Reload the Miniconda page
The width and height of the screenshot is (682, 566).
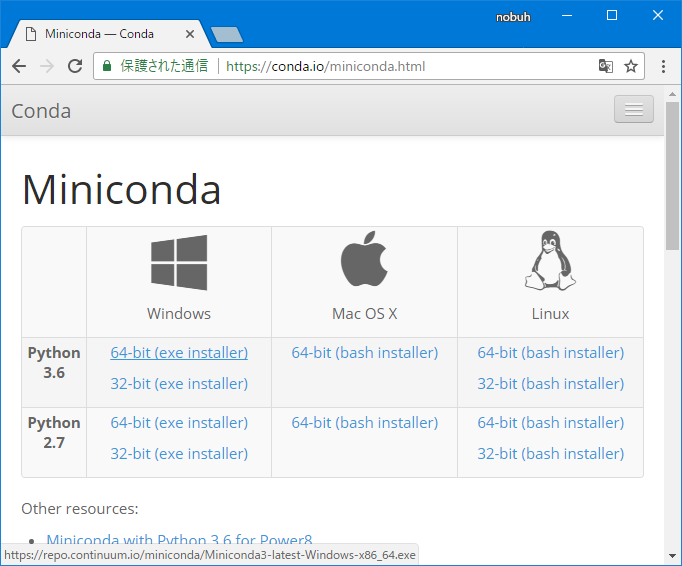coord(75,66)
